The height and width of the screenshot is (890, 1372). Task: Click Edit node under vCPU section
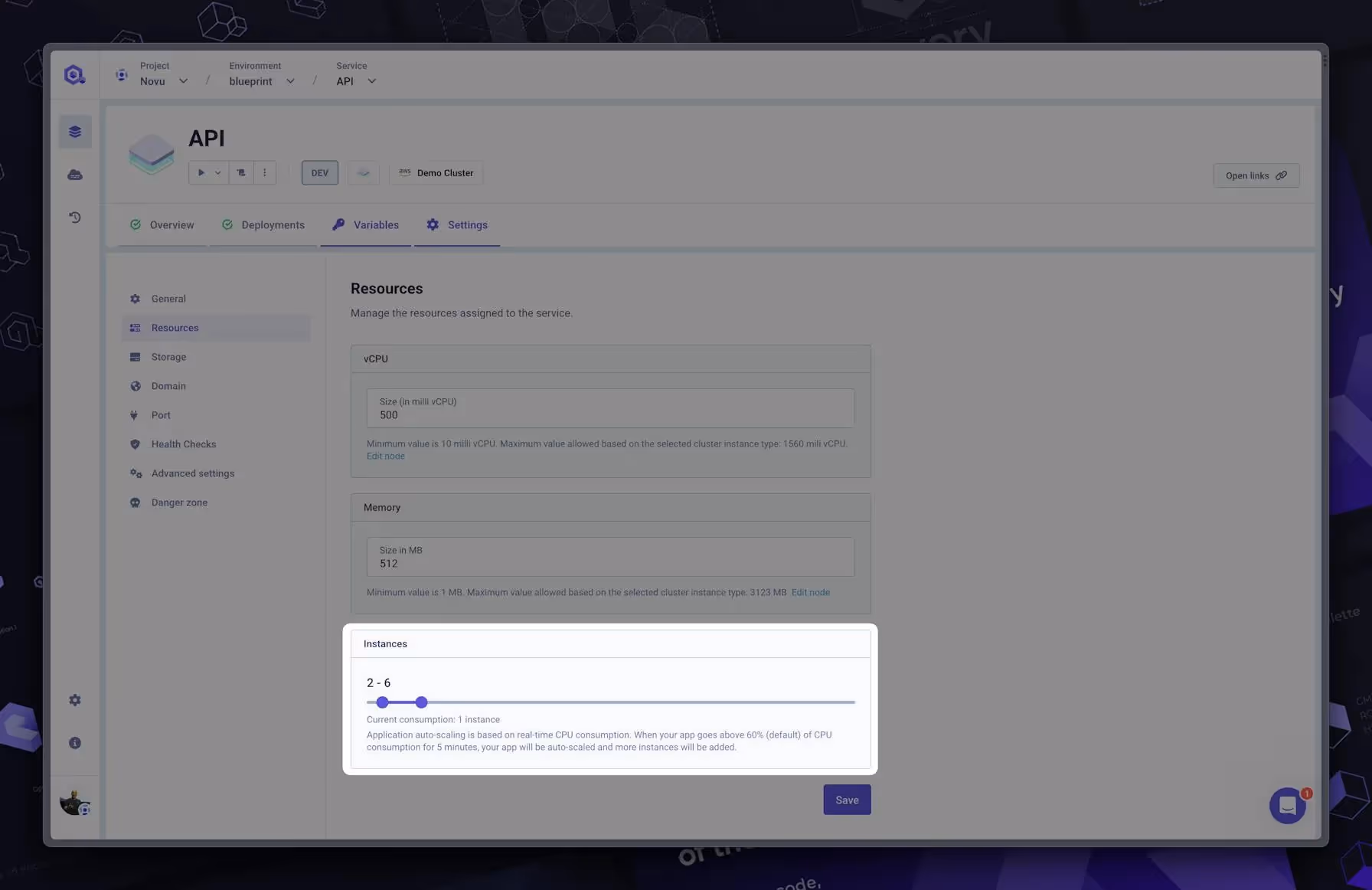tap(385, 456)
